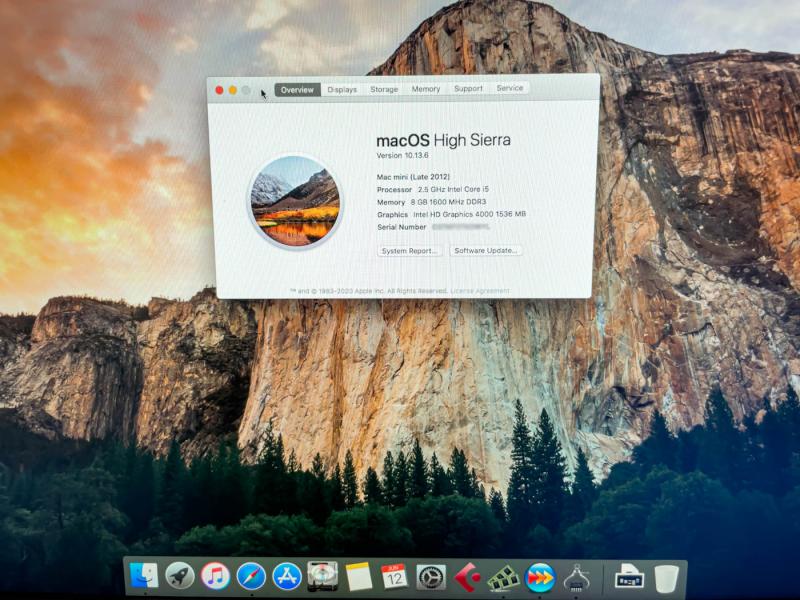The image size is (800, 600).
Task: Minimize the About This Mac window
Action: (233, 90)
